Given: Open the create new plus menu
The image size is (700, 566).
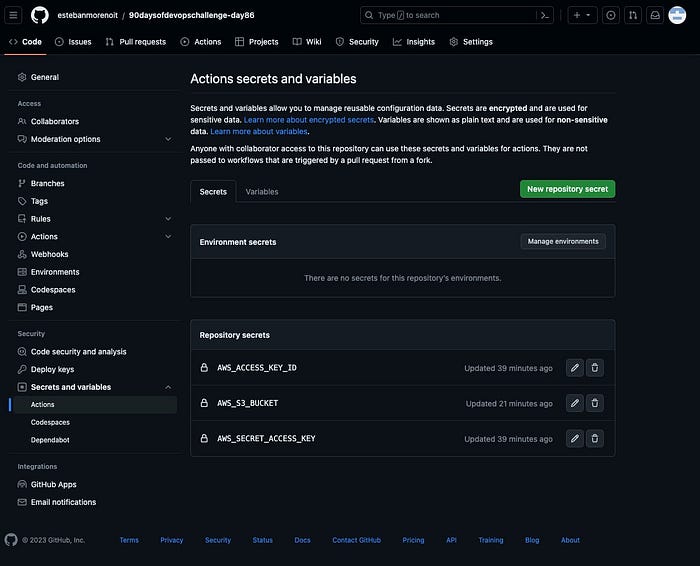Looking at the screenshot, I should pos(582,15).
